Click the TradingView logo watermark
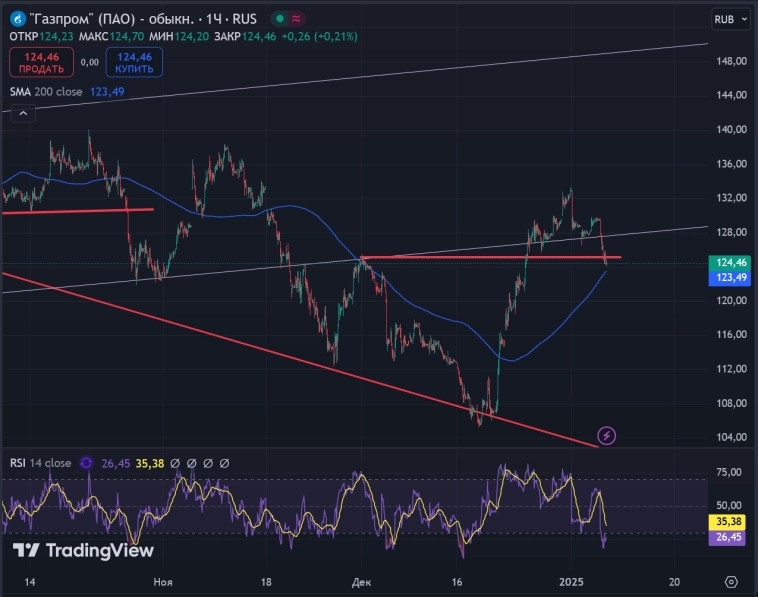The height and width of the screenshot is (597, 758). click(x=83, y=550)
